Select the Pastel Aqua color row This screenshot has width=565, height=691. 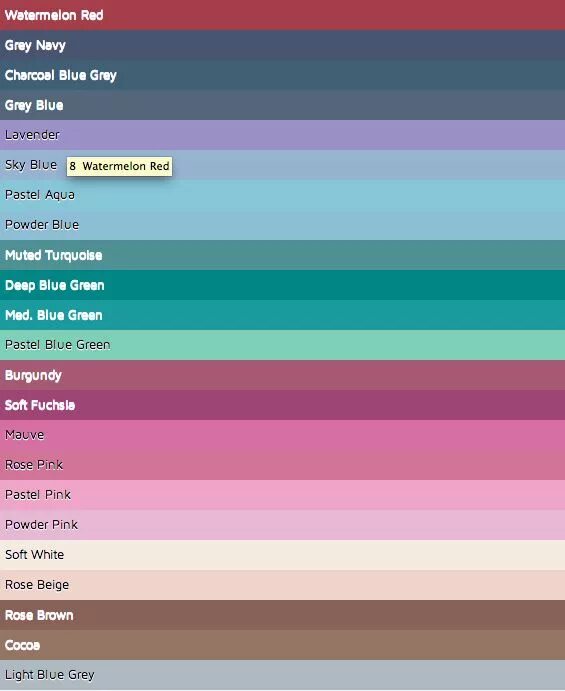(x=282, y=195)
